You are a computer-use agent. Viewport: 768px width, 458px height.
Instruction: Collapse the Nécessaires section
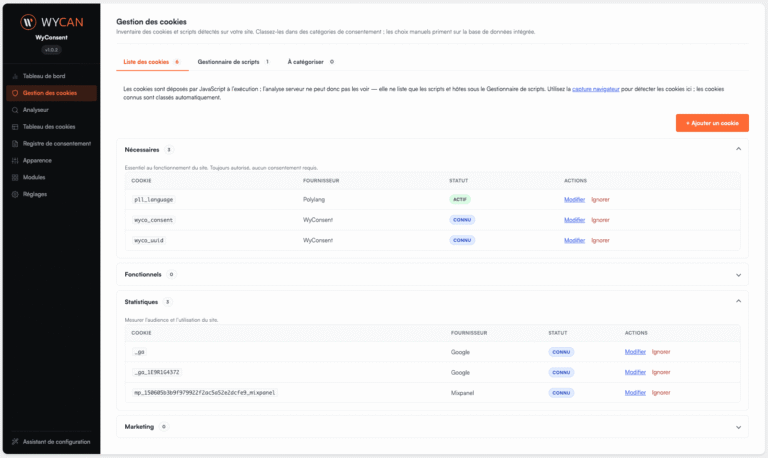(x=738, y=149)
